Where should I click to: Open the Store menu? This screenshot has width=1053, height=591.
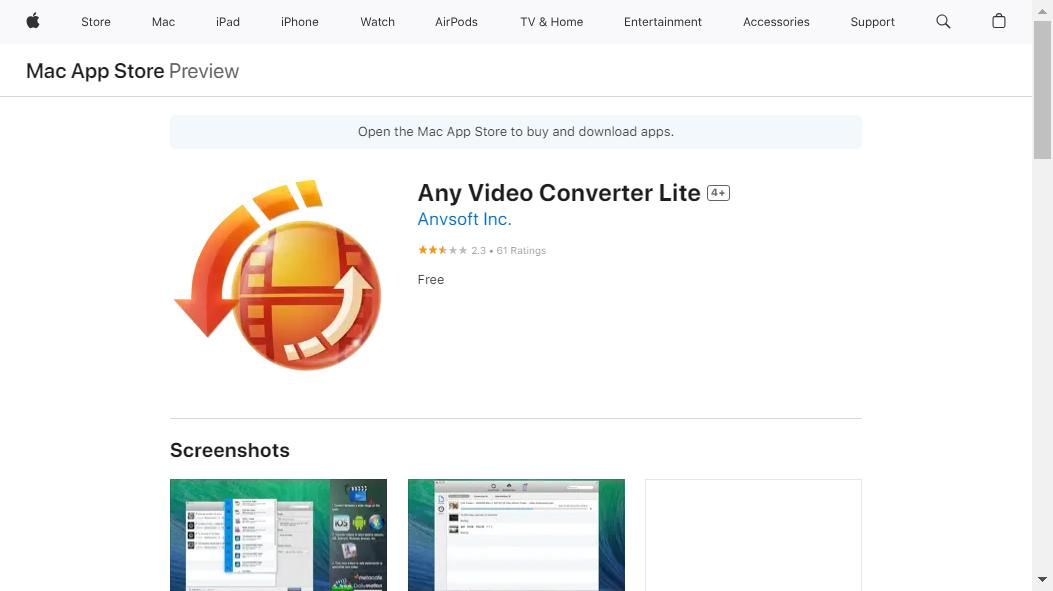coord(96,22)
